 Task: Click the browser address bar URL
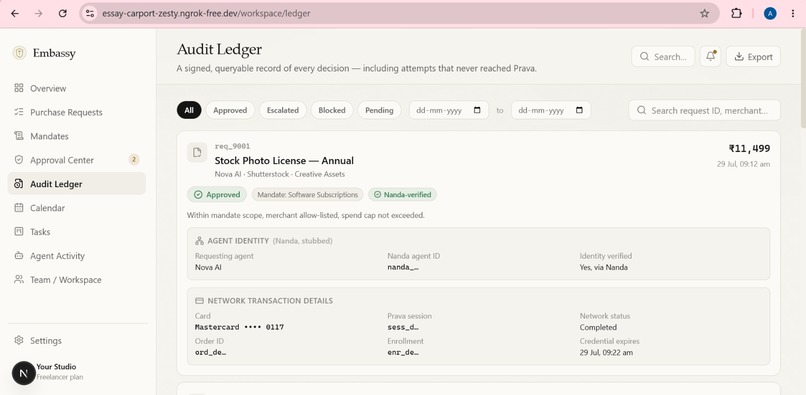206,13
